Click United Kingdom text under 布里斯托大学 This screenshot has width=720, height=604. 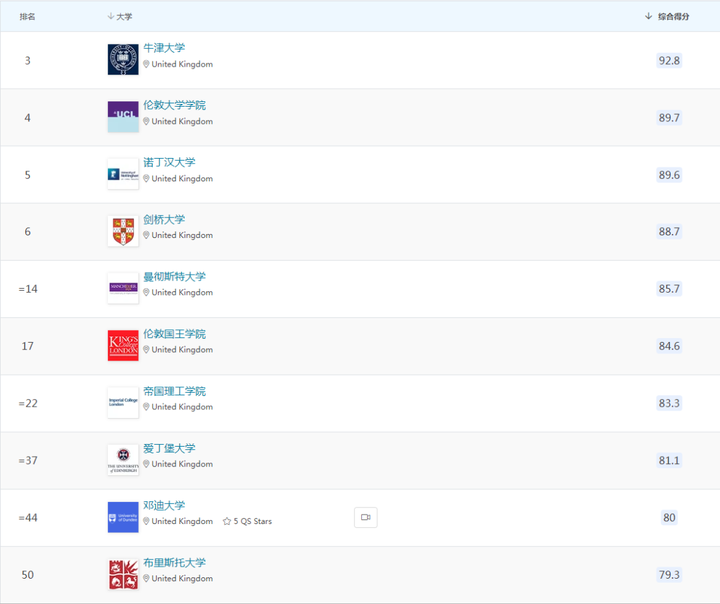(182, 578)
